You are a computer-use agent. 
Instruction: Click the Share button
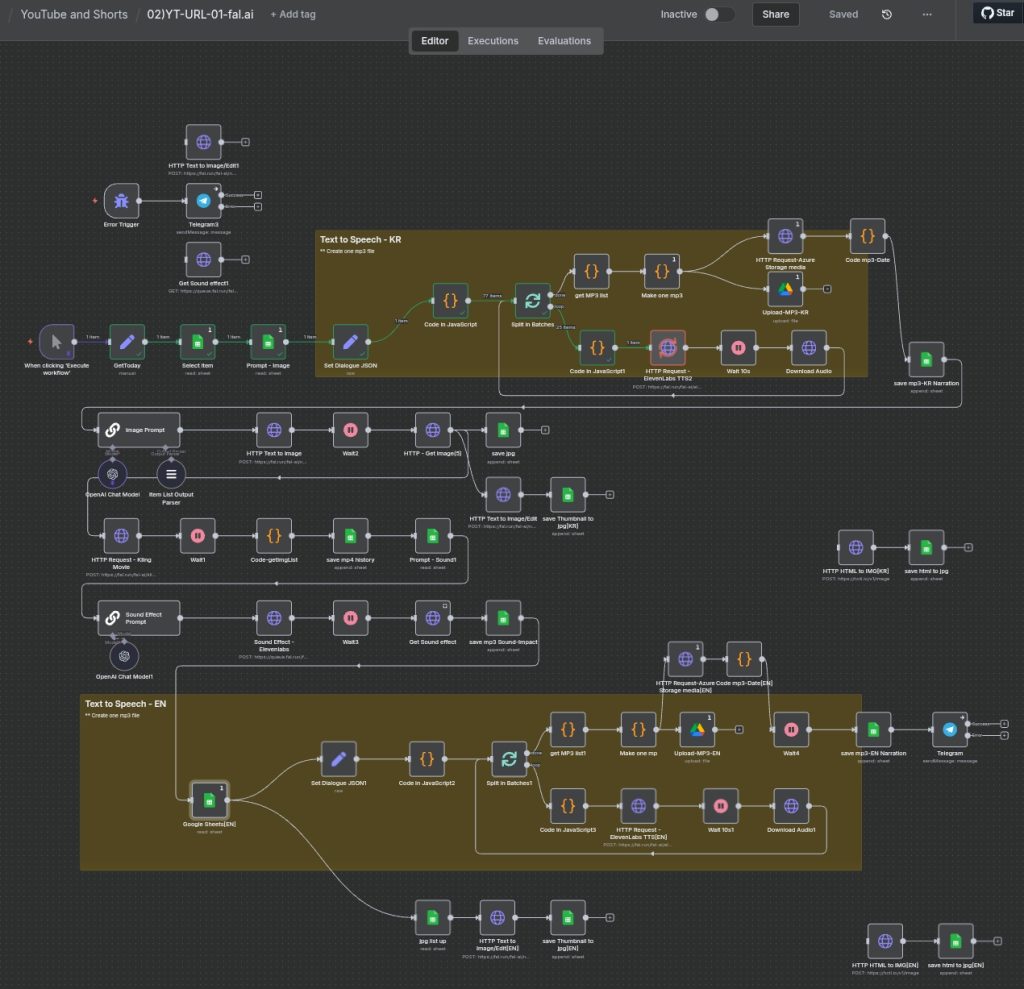(775, 14)
